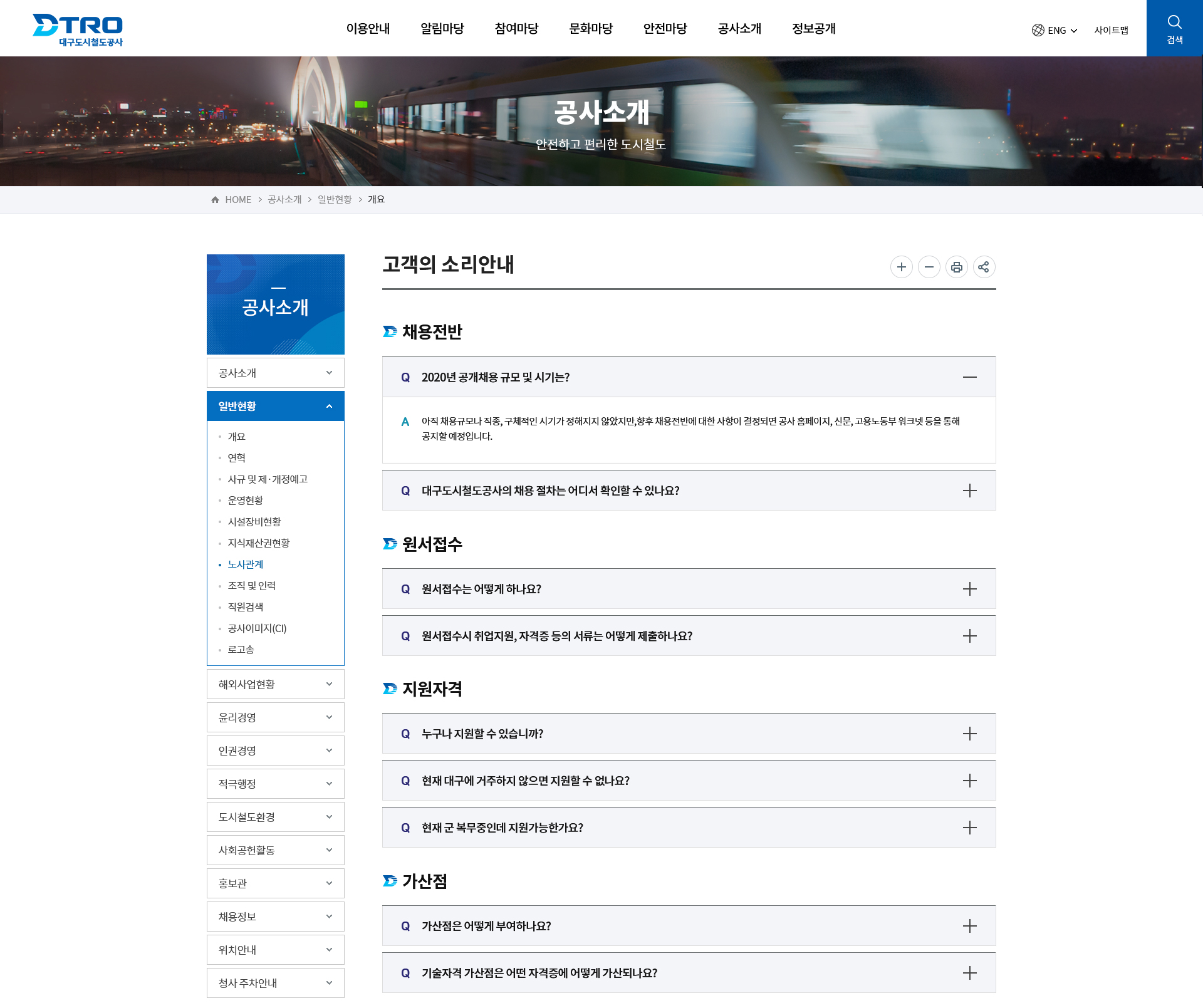
Task: Open the 사이트맵 link
Action: [1111, 29]
